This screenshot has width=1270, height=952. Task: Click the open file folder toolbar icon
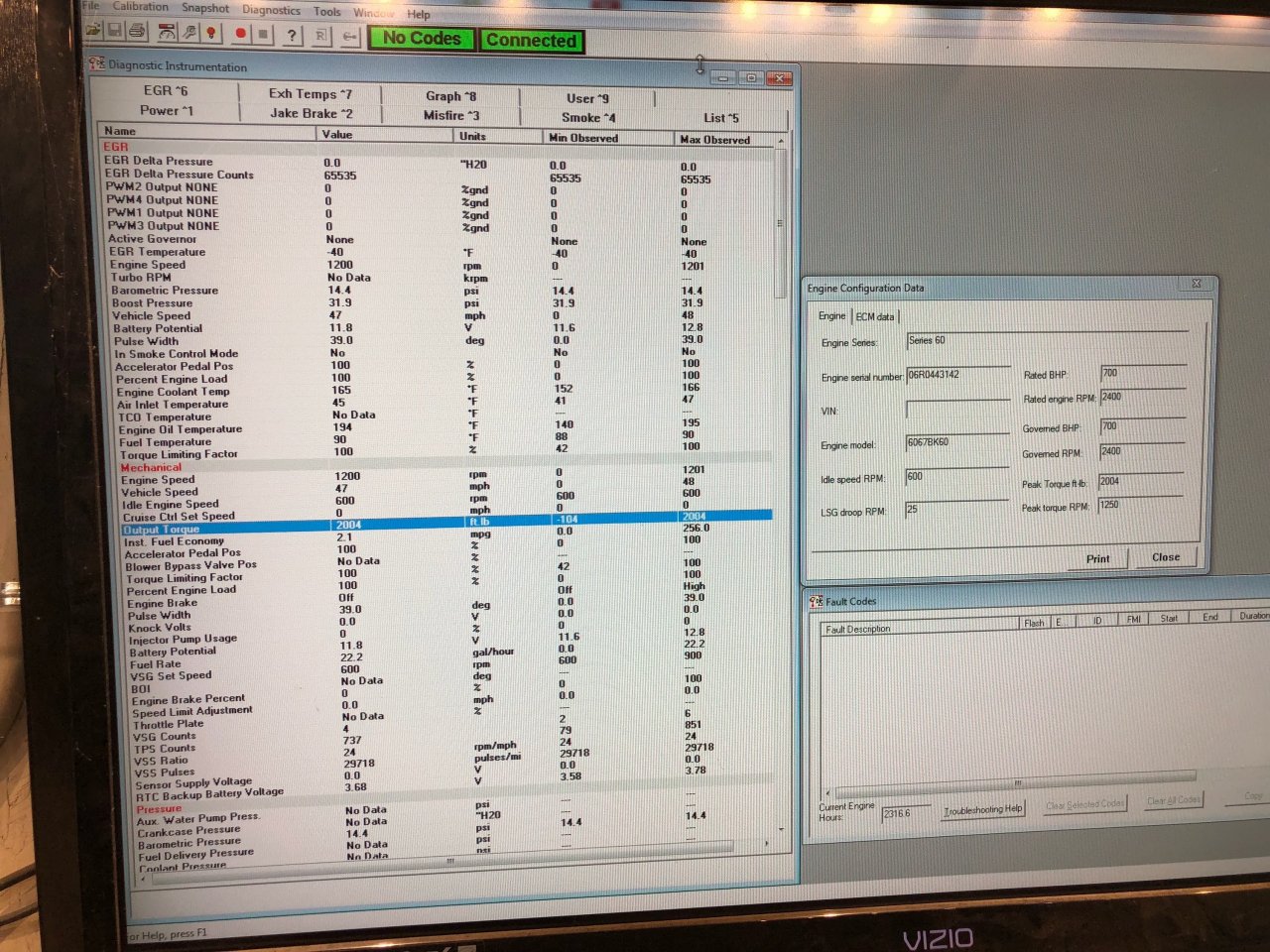coord(93,31)
